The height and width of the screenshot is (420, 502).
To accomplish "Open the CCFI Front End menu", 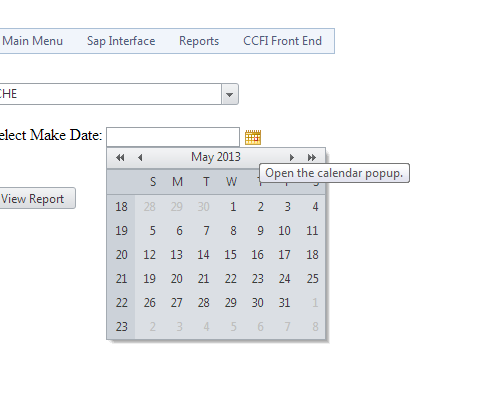I will (x=282, y=41).
